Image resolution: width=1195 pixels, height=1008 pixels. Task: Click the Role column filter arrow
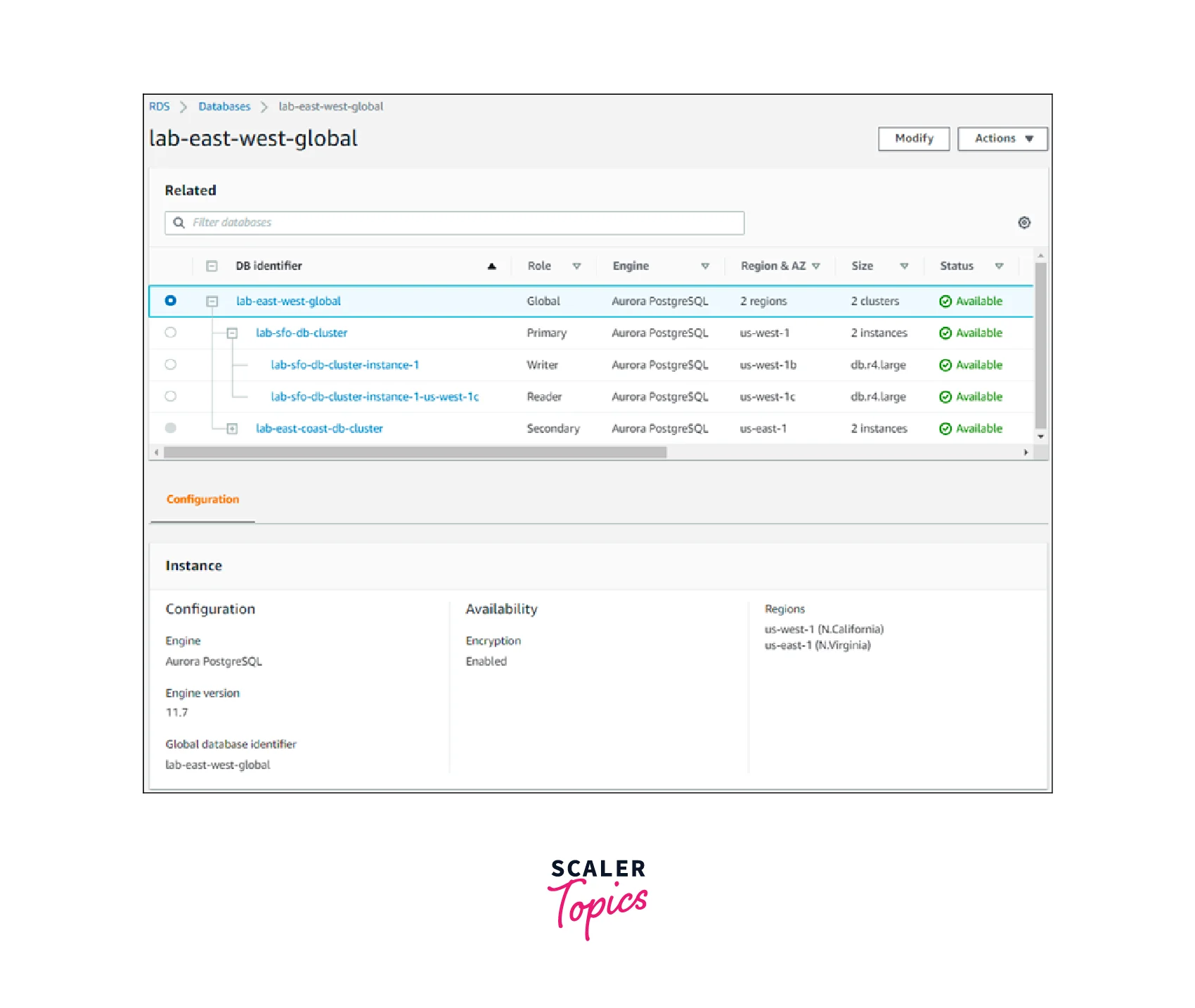tap(576, 266)
